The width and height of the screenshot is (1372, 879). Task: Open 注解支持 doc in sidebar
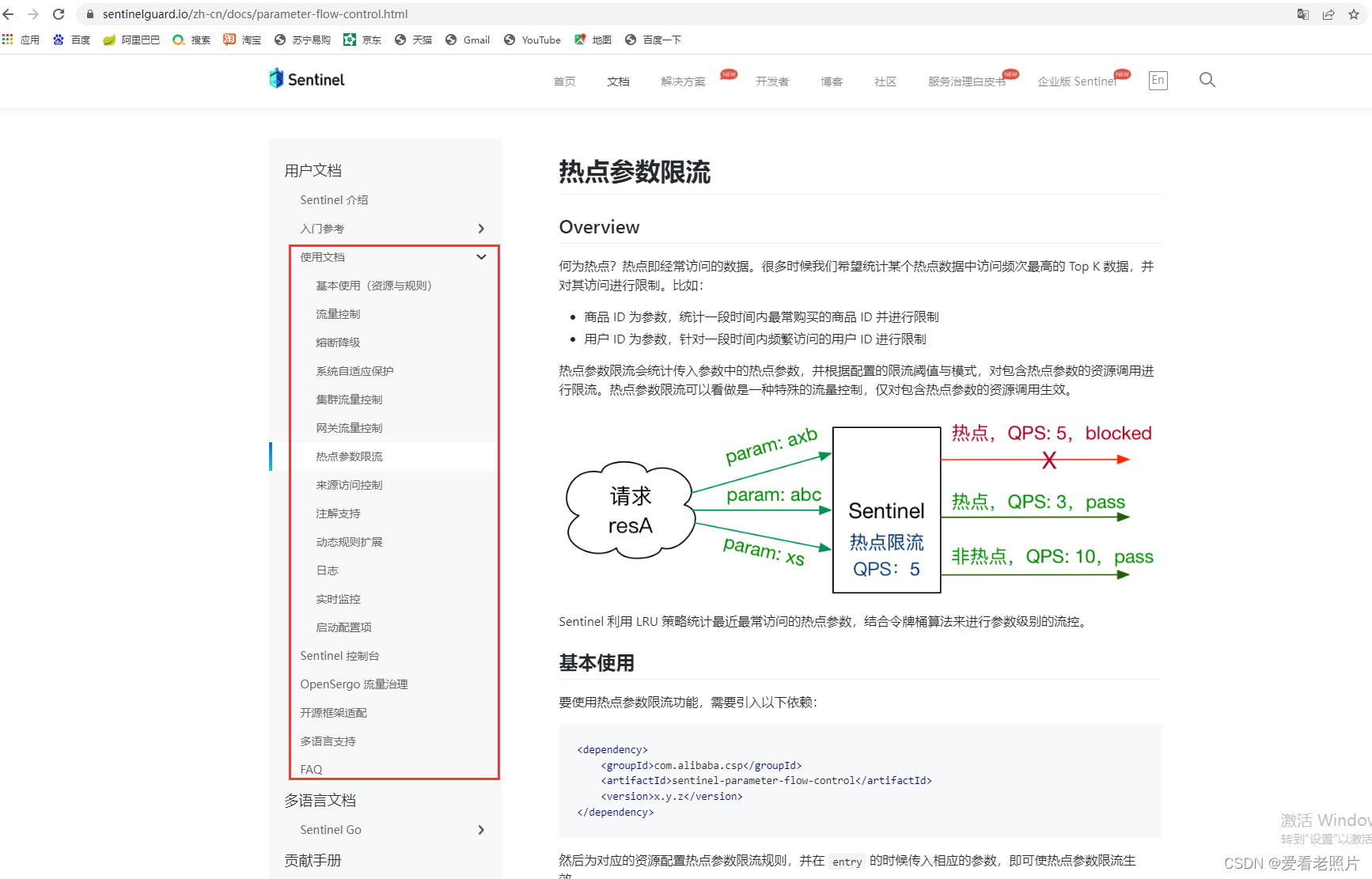(338, 513)
